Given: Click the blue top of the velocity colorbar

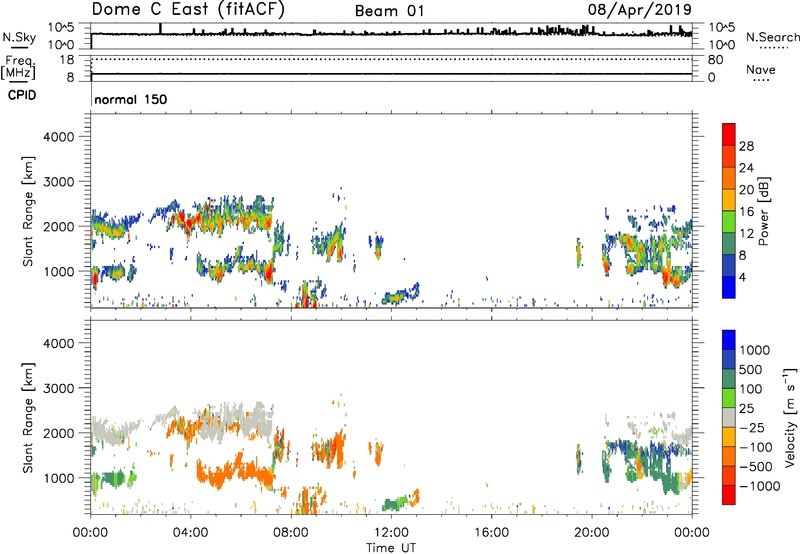Looking at the screenshot, I should 729,340.
